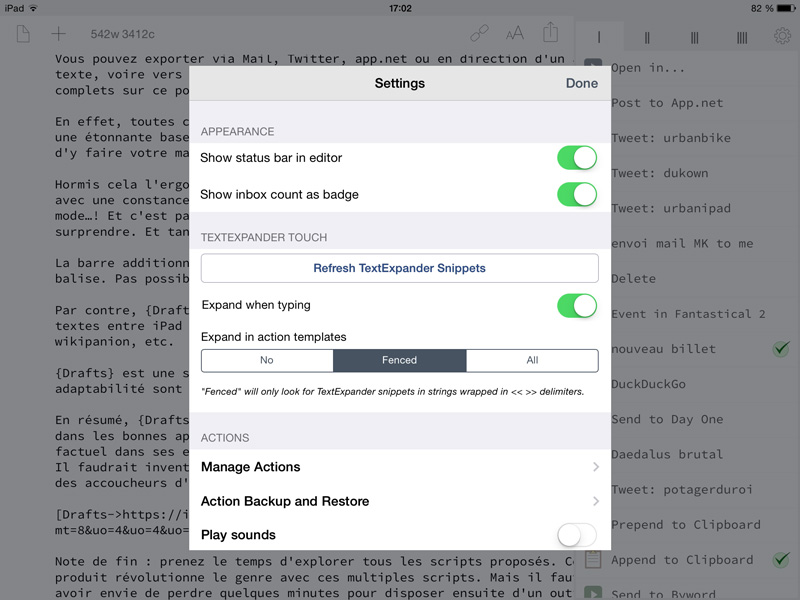Tap the Action Backup and Restore label
This screenshot has width=800, height=600.
(285, 501)
